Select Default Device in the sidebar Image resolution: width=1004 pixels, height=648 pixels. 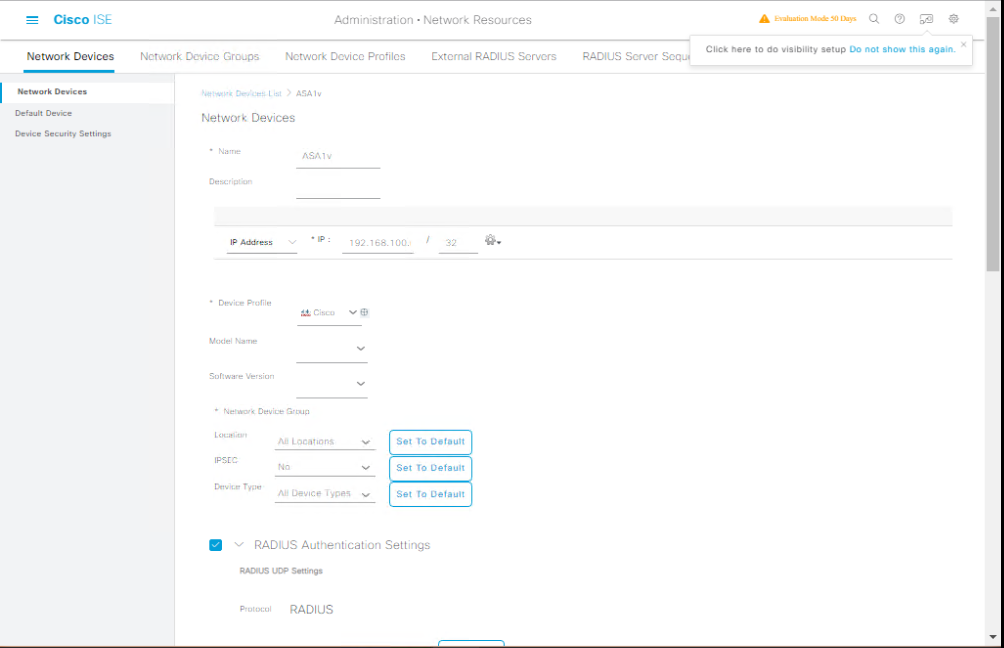point(44,113)
